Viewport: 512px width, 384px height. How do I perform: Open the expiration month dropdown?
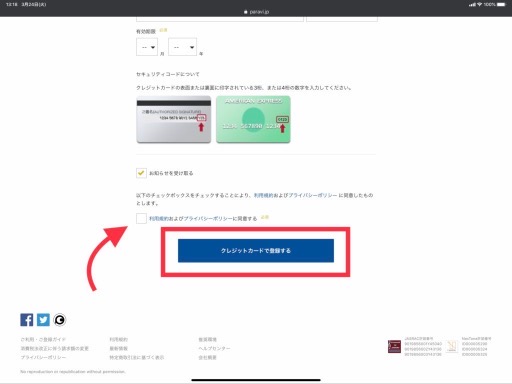tap(147, 47)
